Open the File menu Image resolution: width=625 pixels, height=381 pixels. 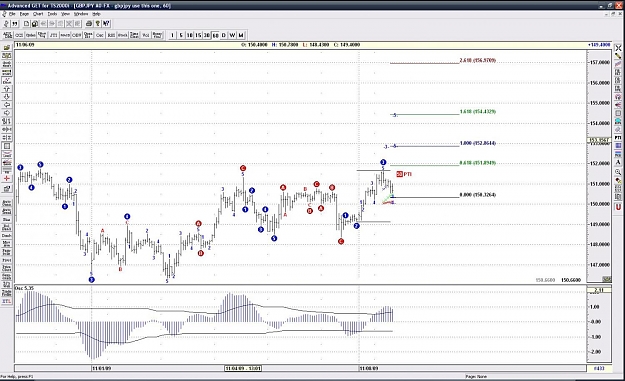pos(12,14)
